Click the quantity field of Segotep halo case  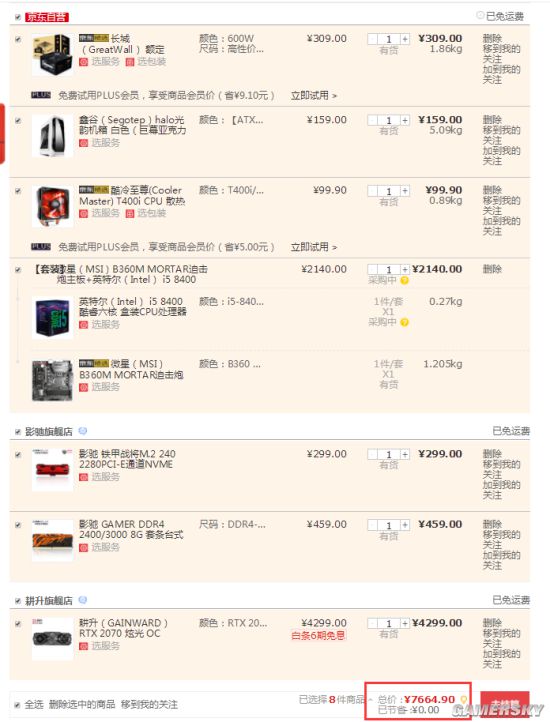click(389, 121)
